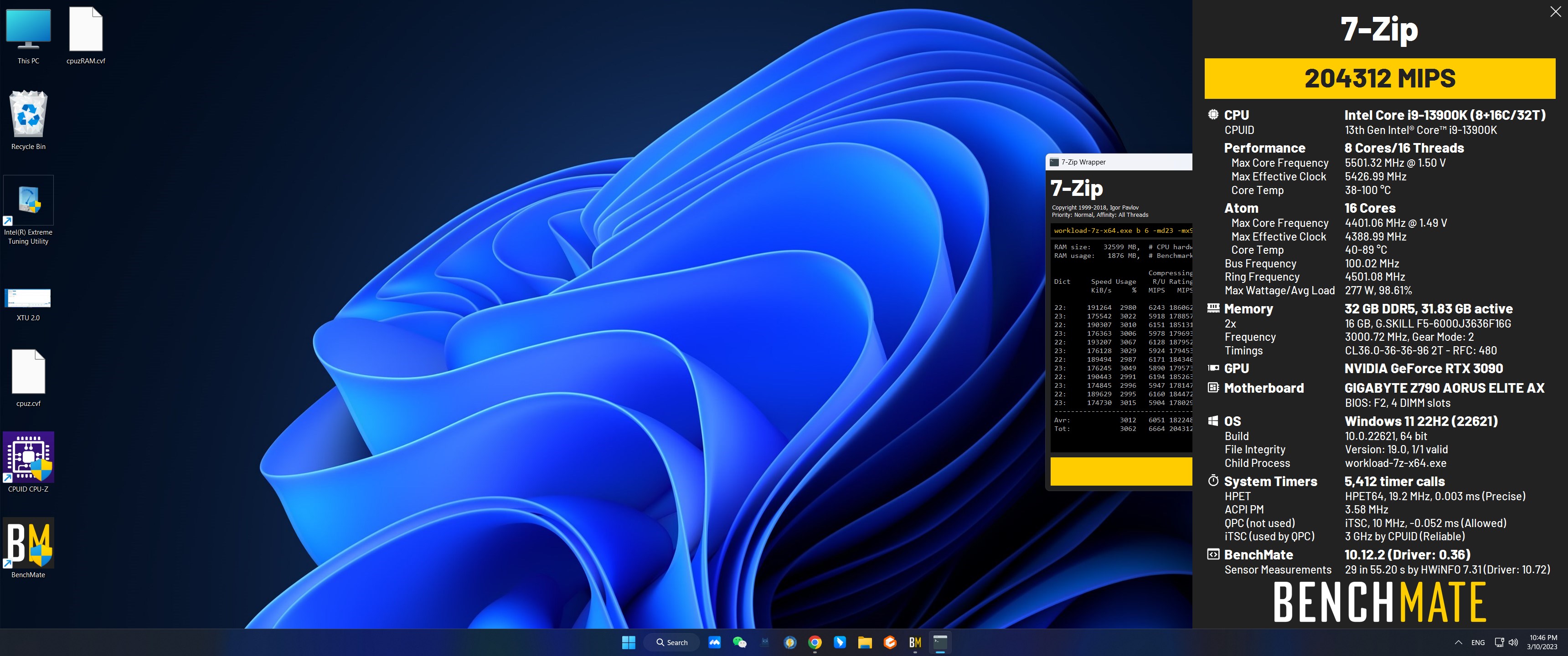
Task: Launch CPUID CPU-Z shortcut
Action: (28, 462)
